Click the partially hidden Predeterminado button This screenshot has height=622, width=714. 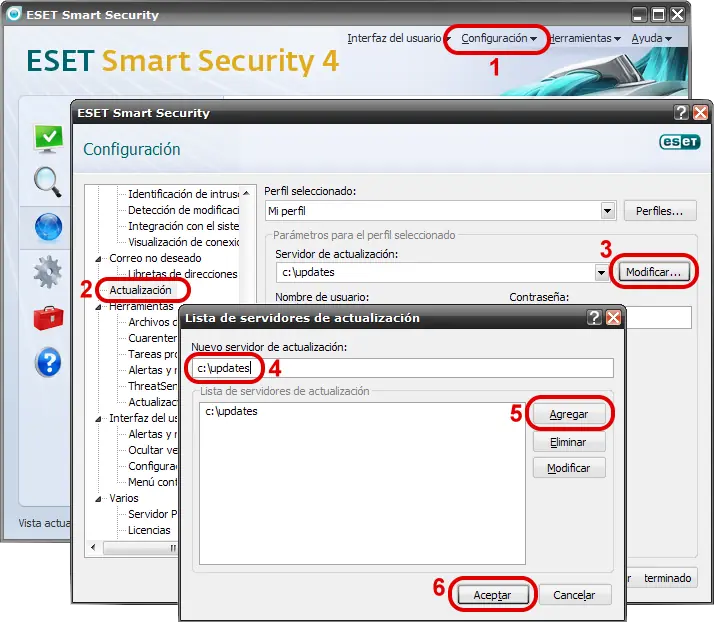[662, 578]
